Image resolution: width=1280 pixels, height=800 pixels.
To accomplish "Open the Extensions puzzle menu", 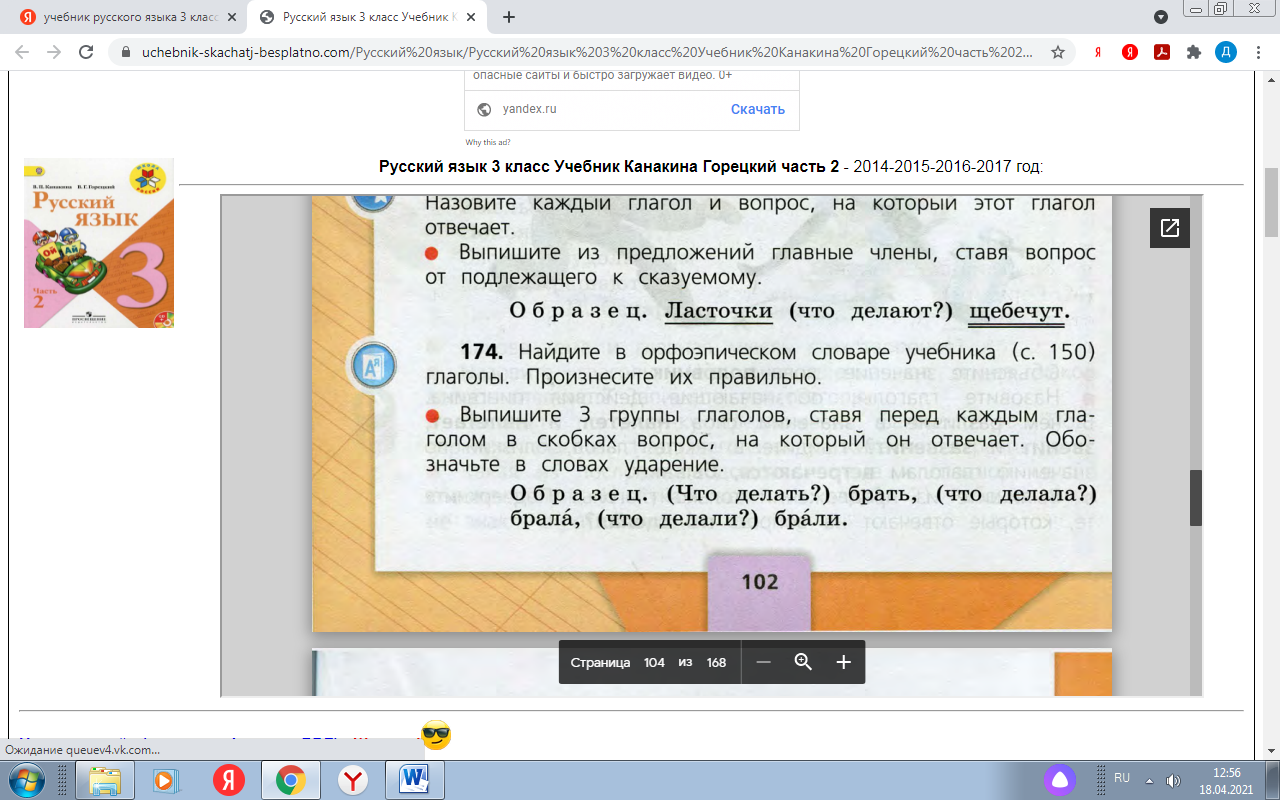I will click(x=1193, y=52).
